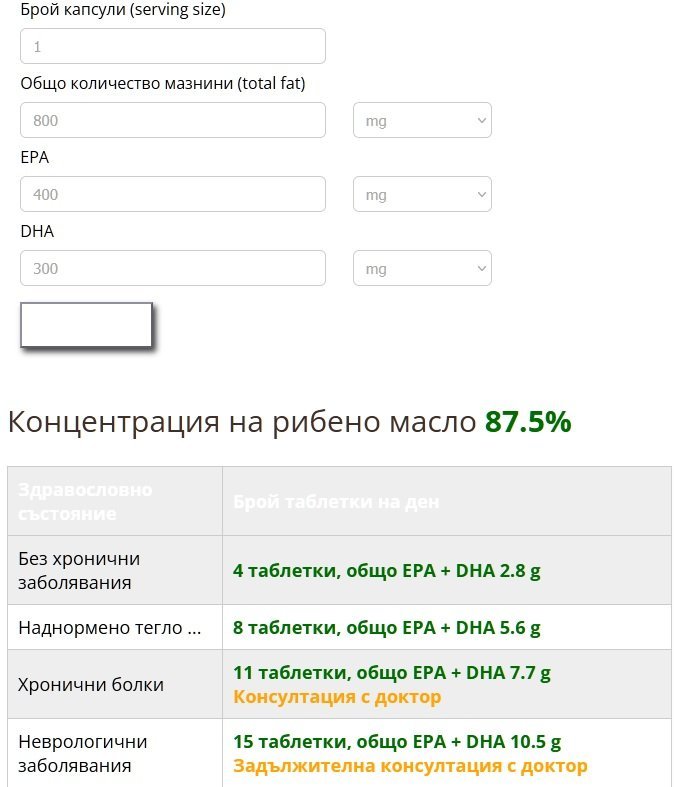This screenshot has height=787, width=674.
Task: Click the serving size capsule count field
Action: pos(173,46)
